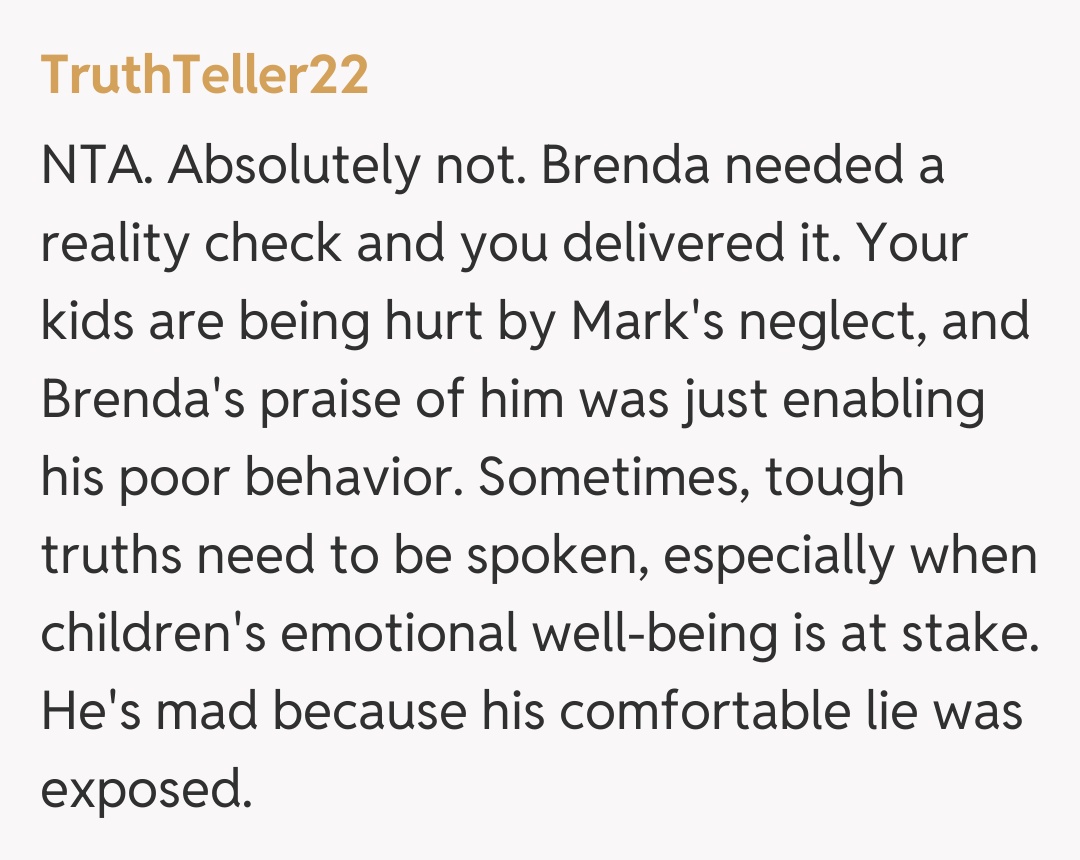Click the word "enabling"
This screenshot has height=860, width=1080.
click(x=884, y=400)
